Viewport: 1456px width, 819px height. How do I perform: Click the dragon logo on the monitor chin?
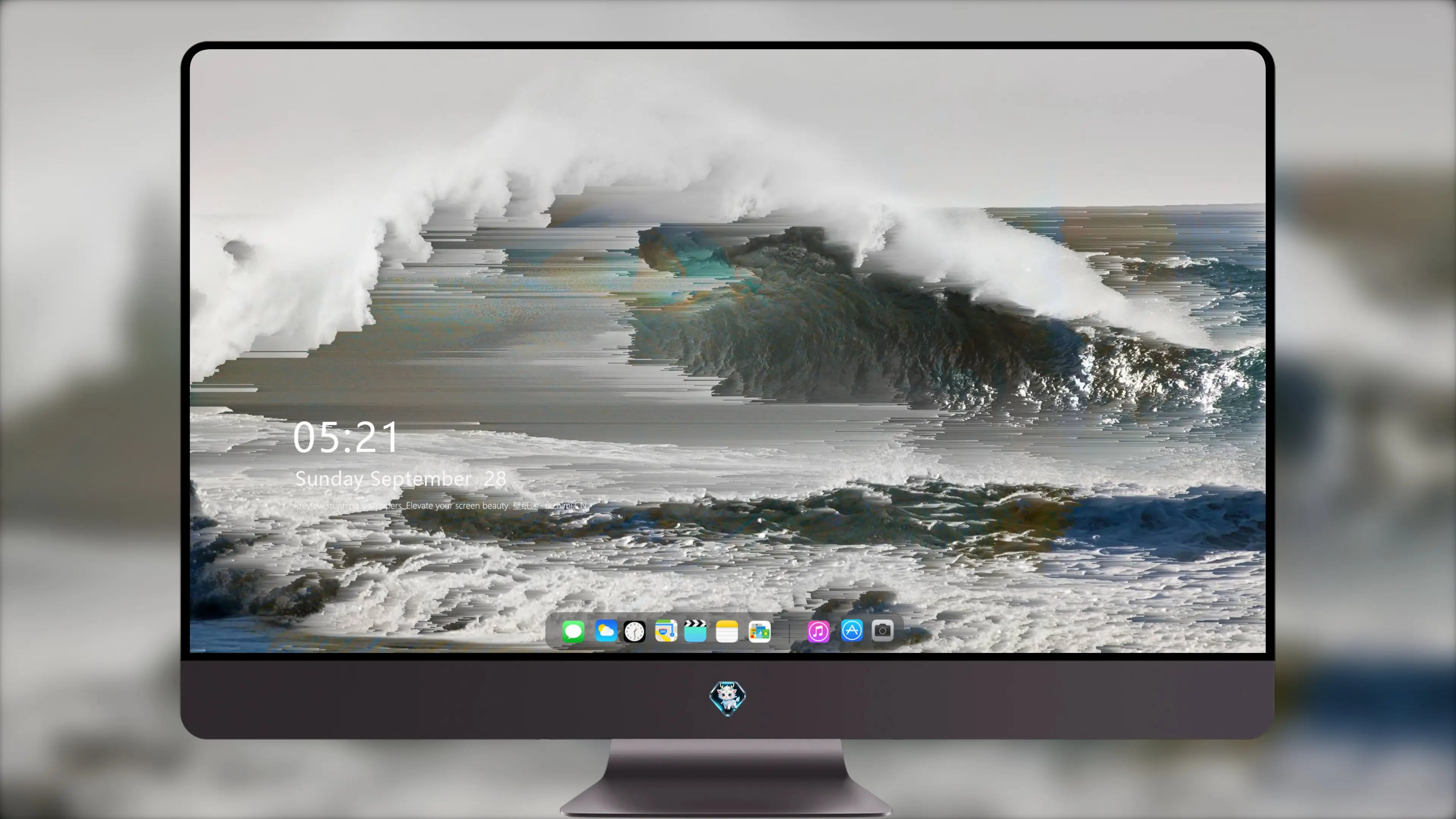[728, 698]
